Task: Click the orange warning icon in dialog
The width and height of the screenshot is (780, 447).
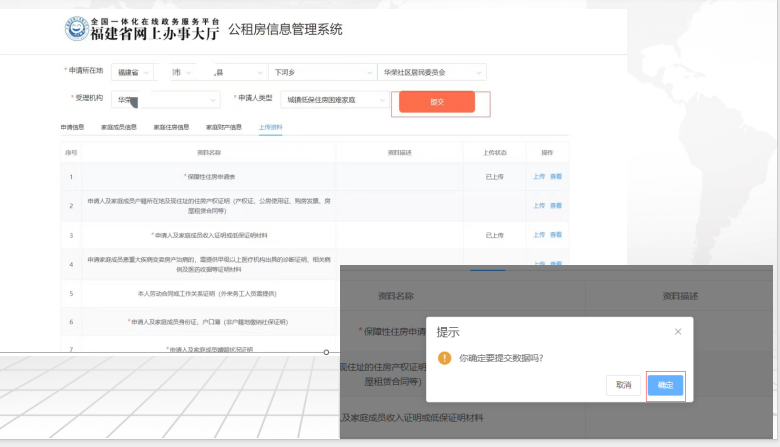Action: [445, 358]
